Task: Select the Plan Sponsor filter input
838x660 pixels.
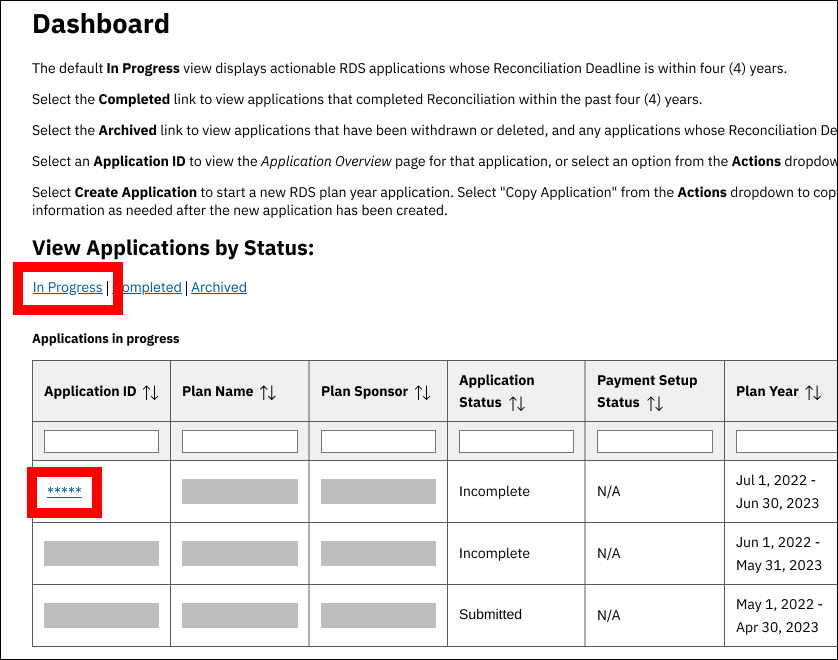Action: pyautogui.click(x=378, y=441)
